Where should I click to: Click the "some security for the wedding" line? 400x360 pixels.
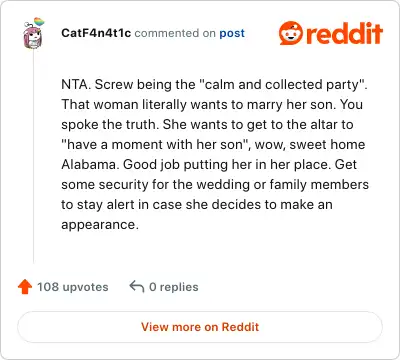pos(156,185)
